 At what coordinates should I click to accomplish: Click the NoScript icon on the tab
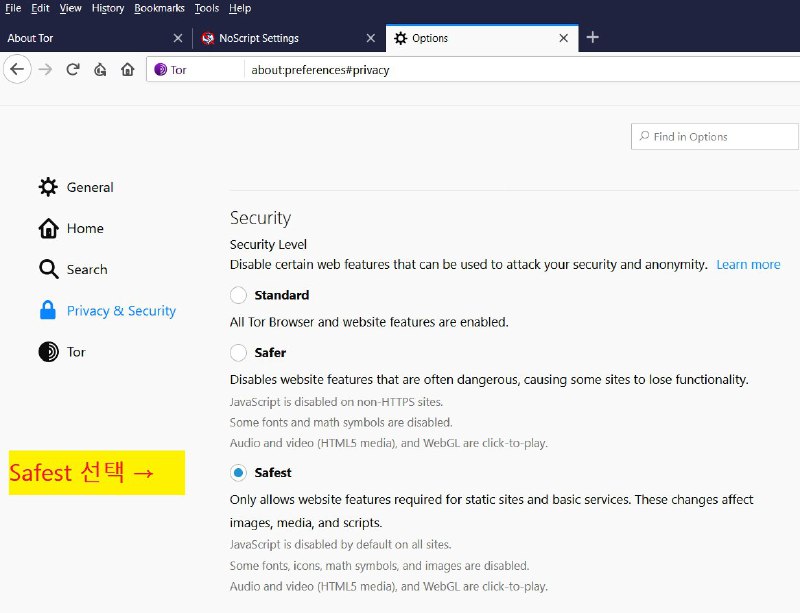click(208, 38)
